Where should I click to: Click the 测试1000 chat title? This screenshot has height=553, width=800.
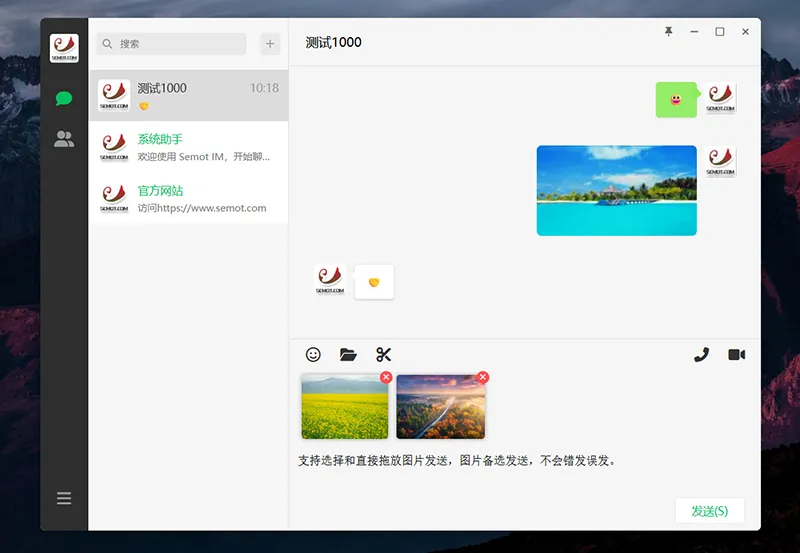(x=333, y=42)
